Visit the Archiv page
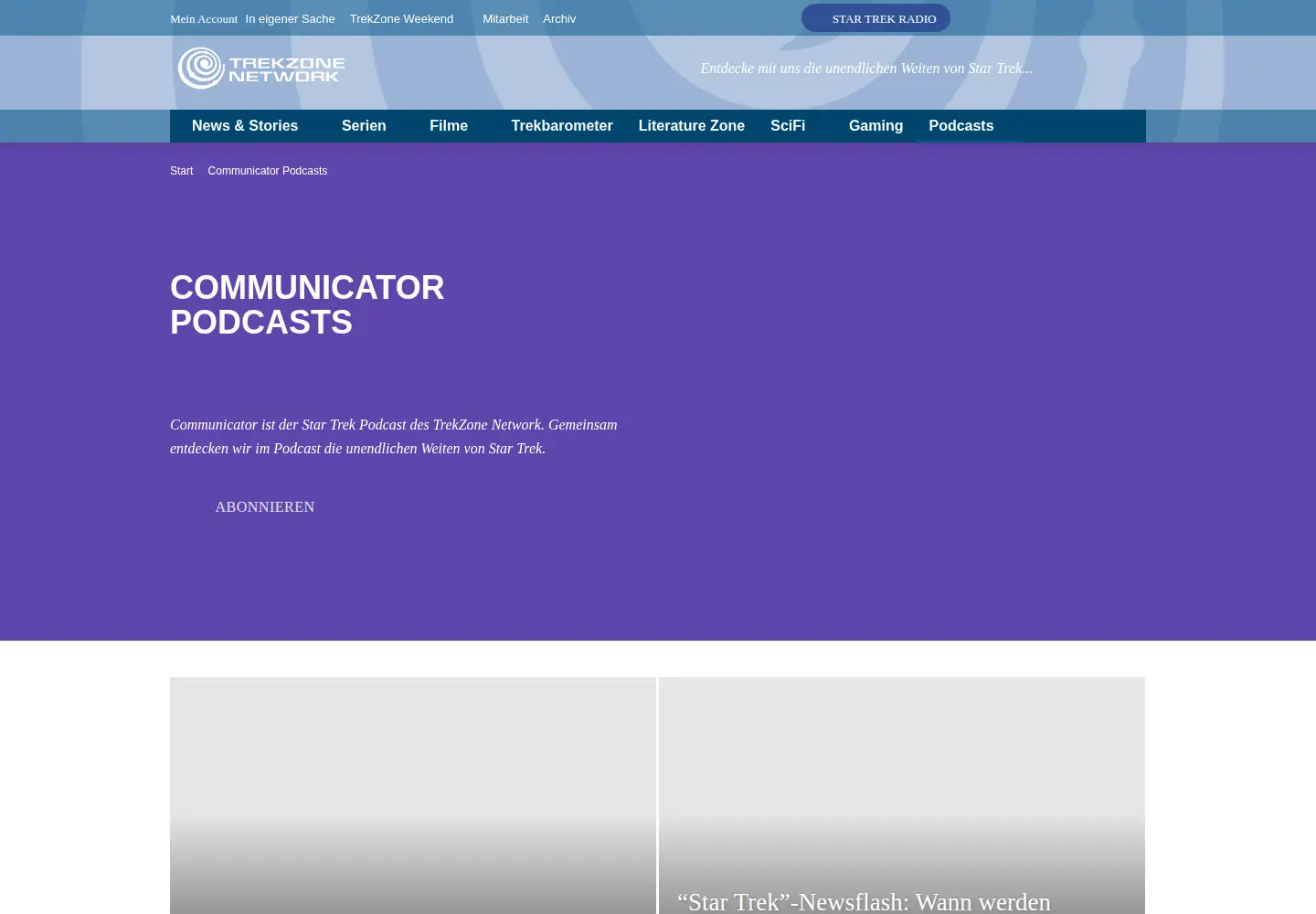The width and height of the screenshot is (1316, 914). (559, 19)
